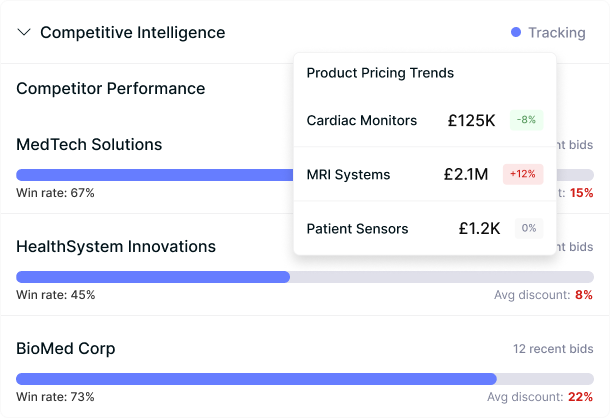Click the 0% grey change badge
Viewport: 610px width, 418px height.
528,228
